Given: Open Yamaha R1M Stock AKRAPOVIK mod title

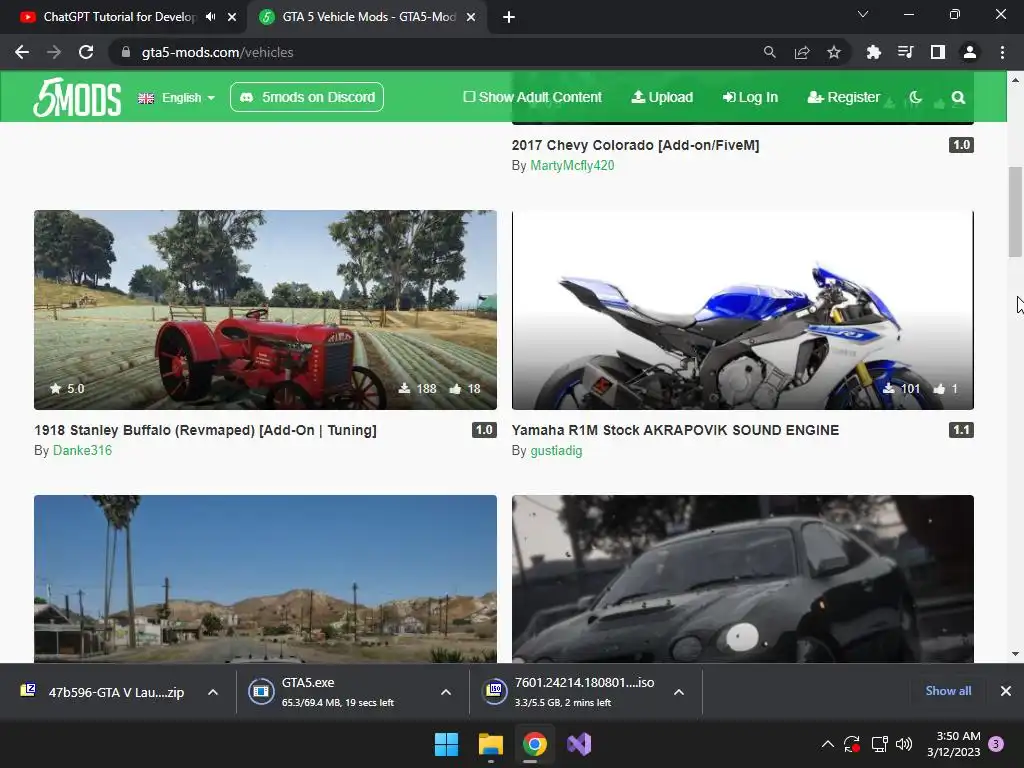Looking at the screenshot, I should click(675, 430).
